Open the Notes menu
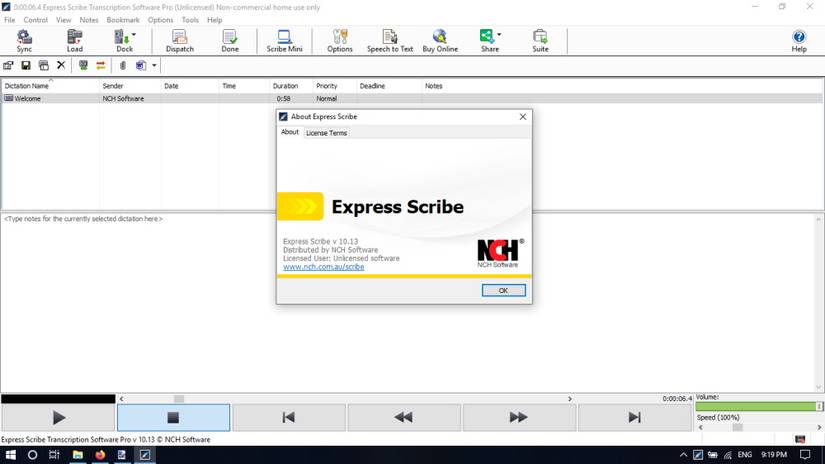The image size is (825, 464). 89,20
